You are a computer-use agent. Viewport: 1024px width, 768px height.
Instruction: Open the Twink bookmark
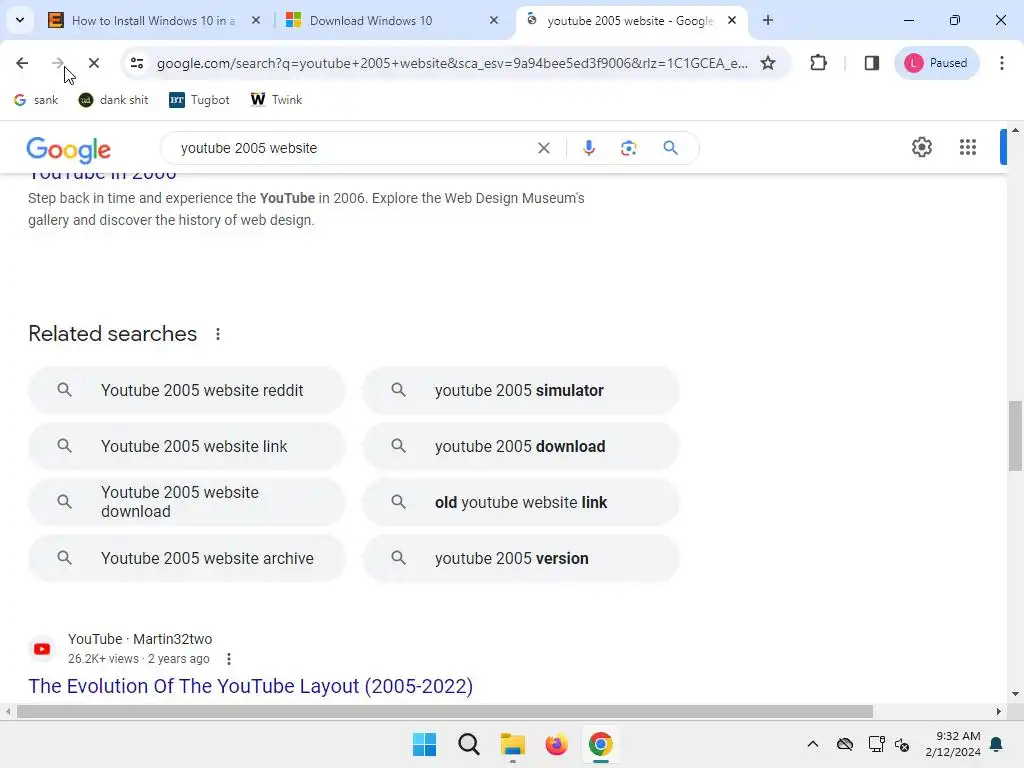(276, 100)
